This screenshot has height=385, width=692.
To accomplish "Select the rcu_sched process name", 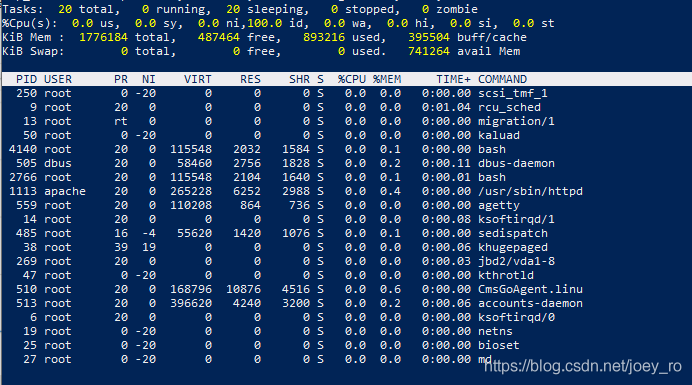I will click(509, 107).
